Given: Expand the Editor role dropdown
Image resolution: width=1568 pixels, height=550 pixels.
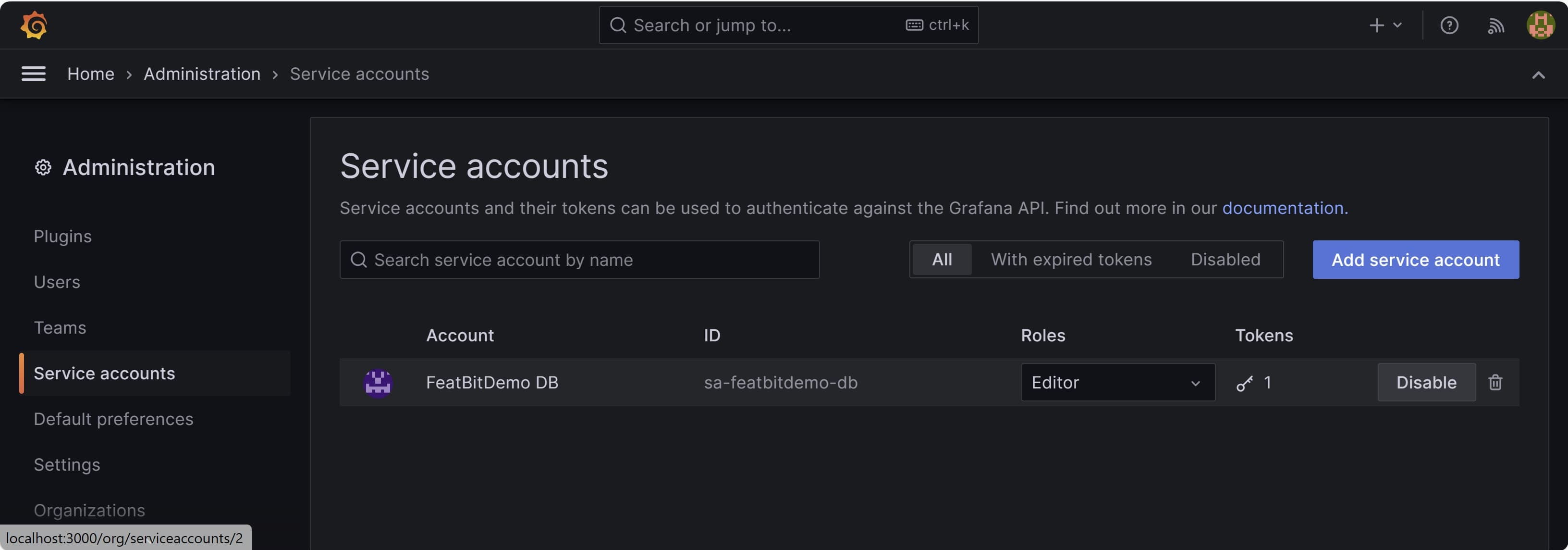Looking at the screenshot, I should pyautogui.click(x=1117, y=383).
